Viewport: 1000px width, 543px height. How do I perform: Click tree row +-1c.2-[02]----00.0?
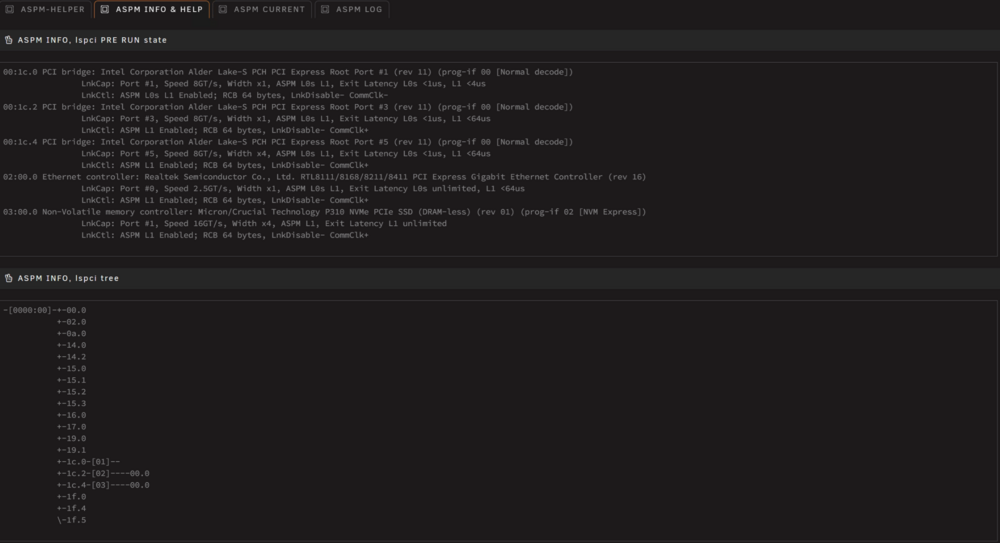click(103, 473)
